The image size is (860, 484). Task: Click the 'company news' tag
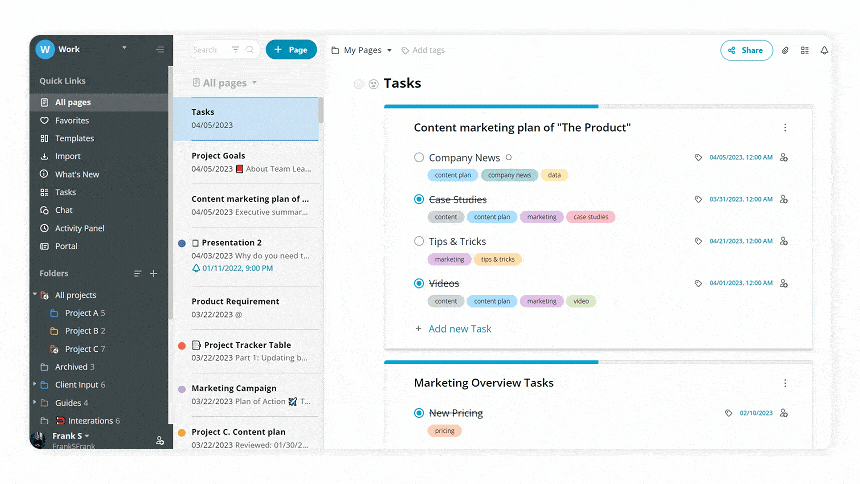click(x=510, y=175)
